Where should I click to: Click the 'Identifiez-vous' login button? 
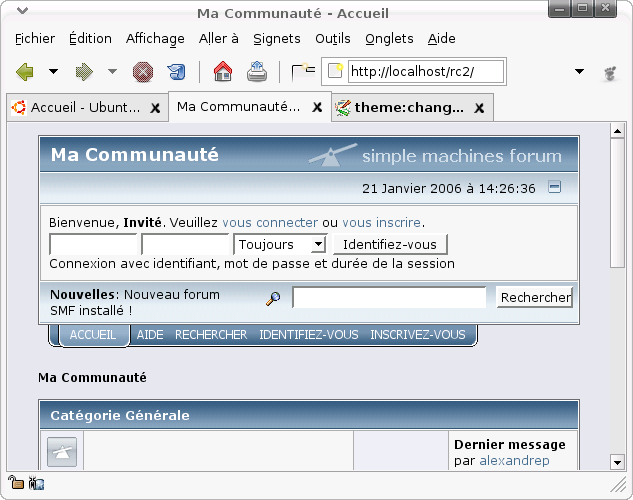pyautogui.click(x=390, y=244)
